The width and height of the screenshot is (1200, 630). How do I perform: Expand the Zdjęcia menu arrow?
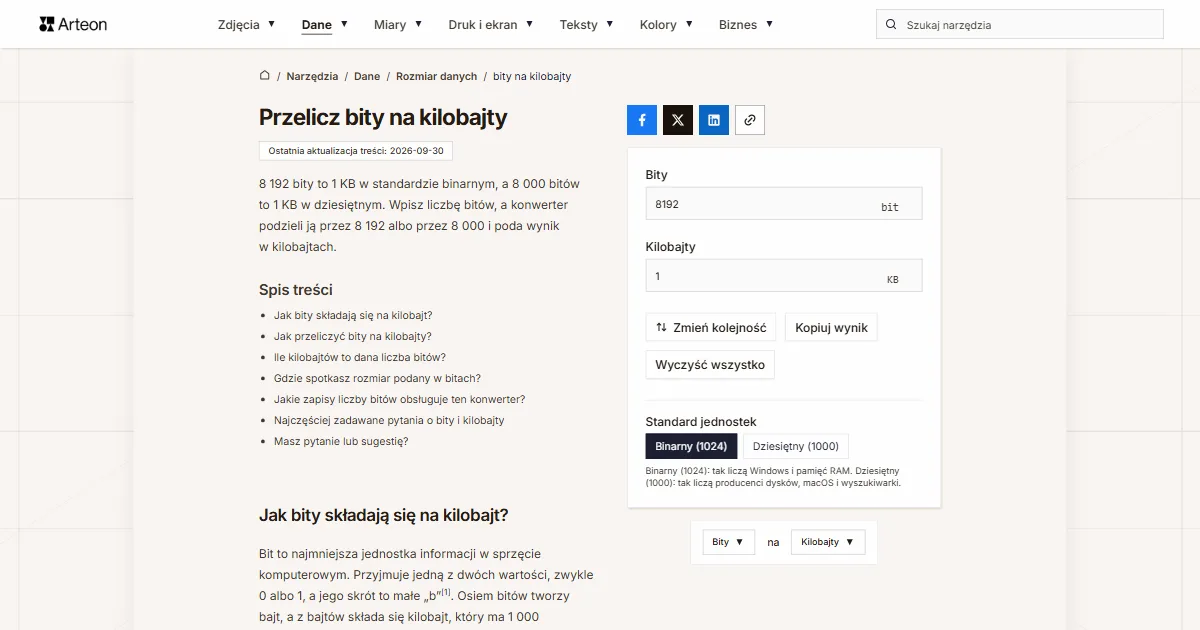pos(270,24)
